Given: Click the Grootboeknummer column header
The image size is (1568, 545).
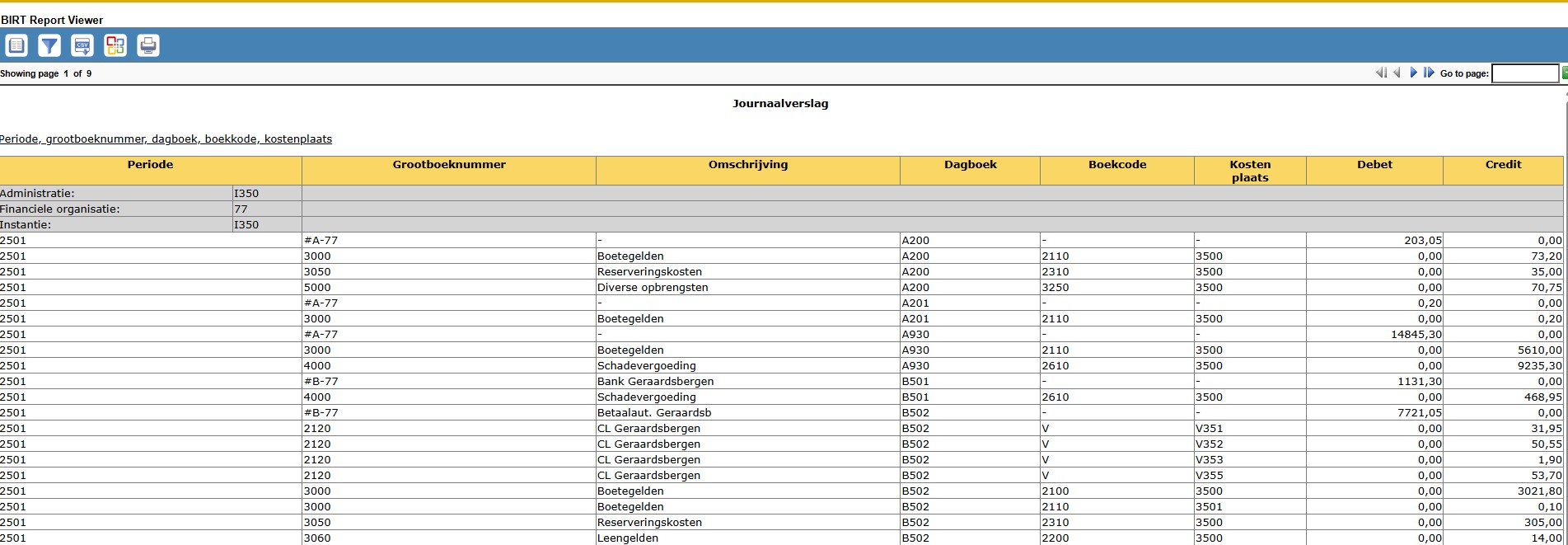Looking at the screenshot, I should [x=449, y=165].
